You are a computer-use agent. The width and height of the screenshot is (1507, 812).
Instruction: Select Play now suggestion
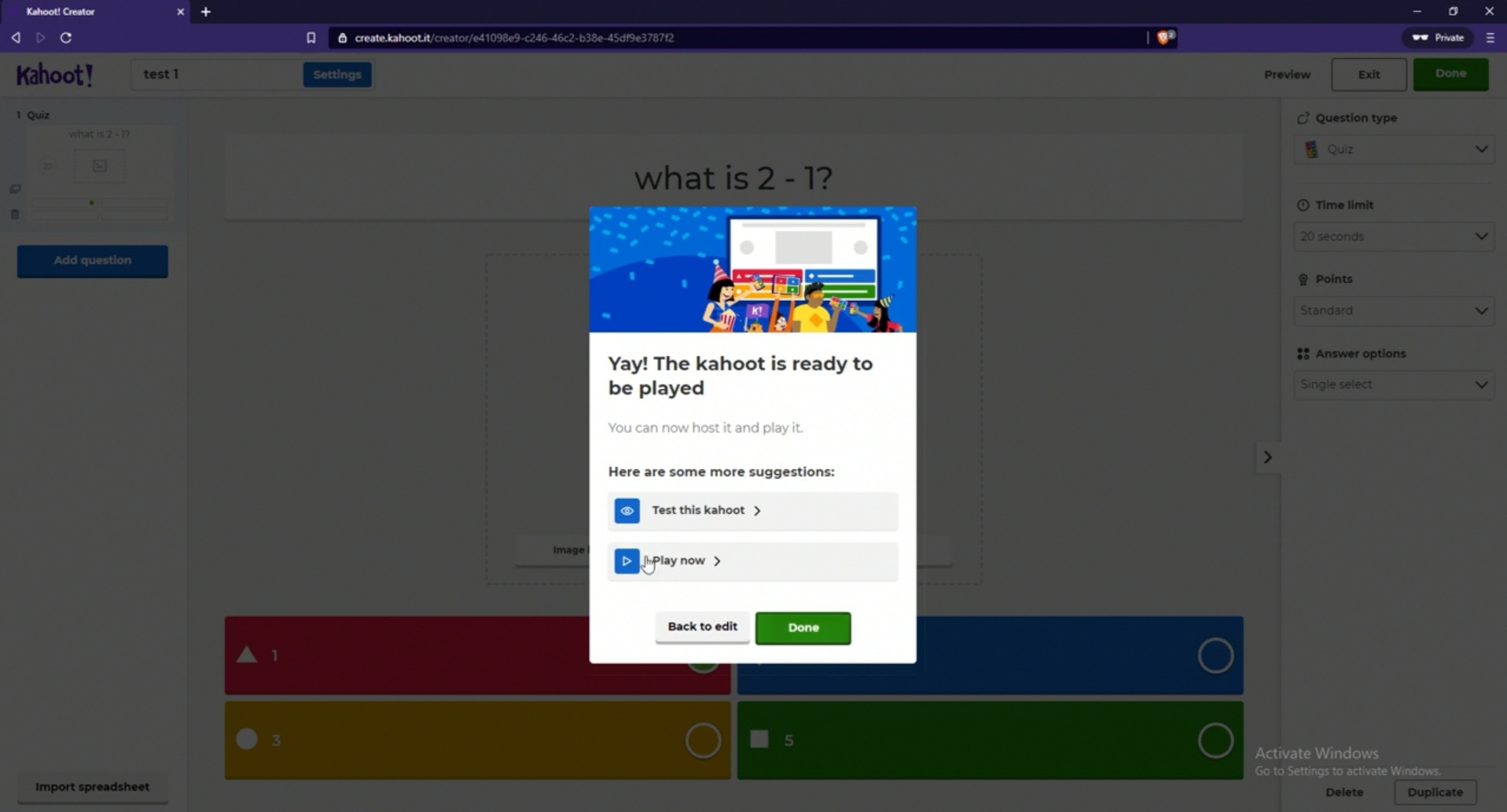(x=752, y=561)
